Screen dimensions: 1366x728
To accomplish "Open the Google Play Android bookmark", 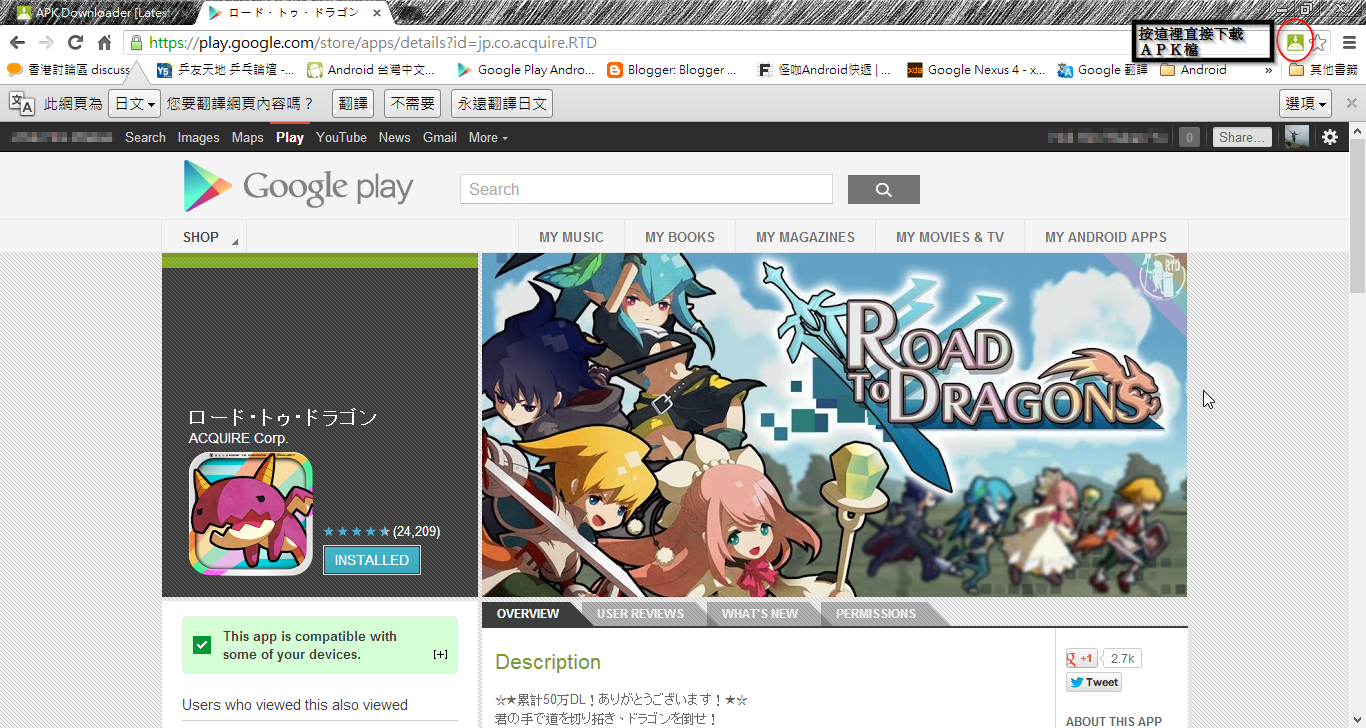I will click(x=525, y=70).
